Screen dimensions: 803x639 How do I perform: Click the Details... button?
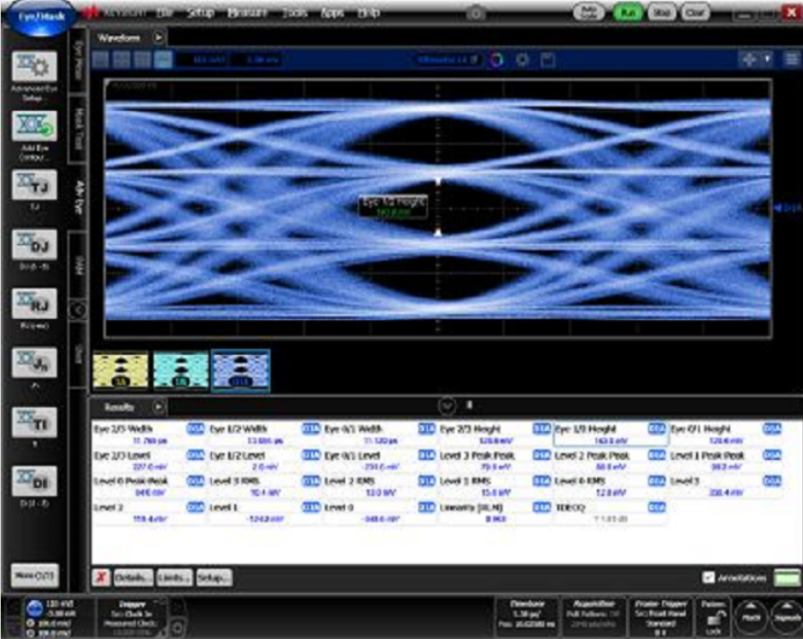click(131, 578)
